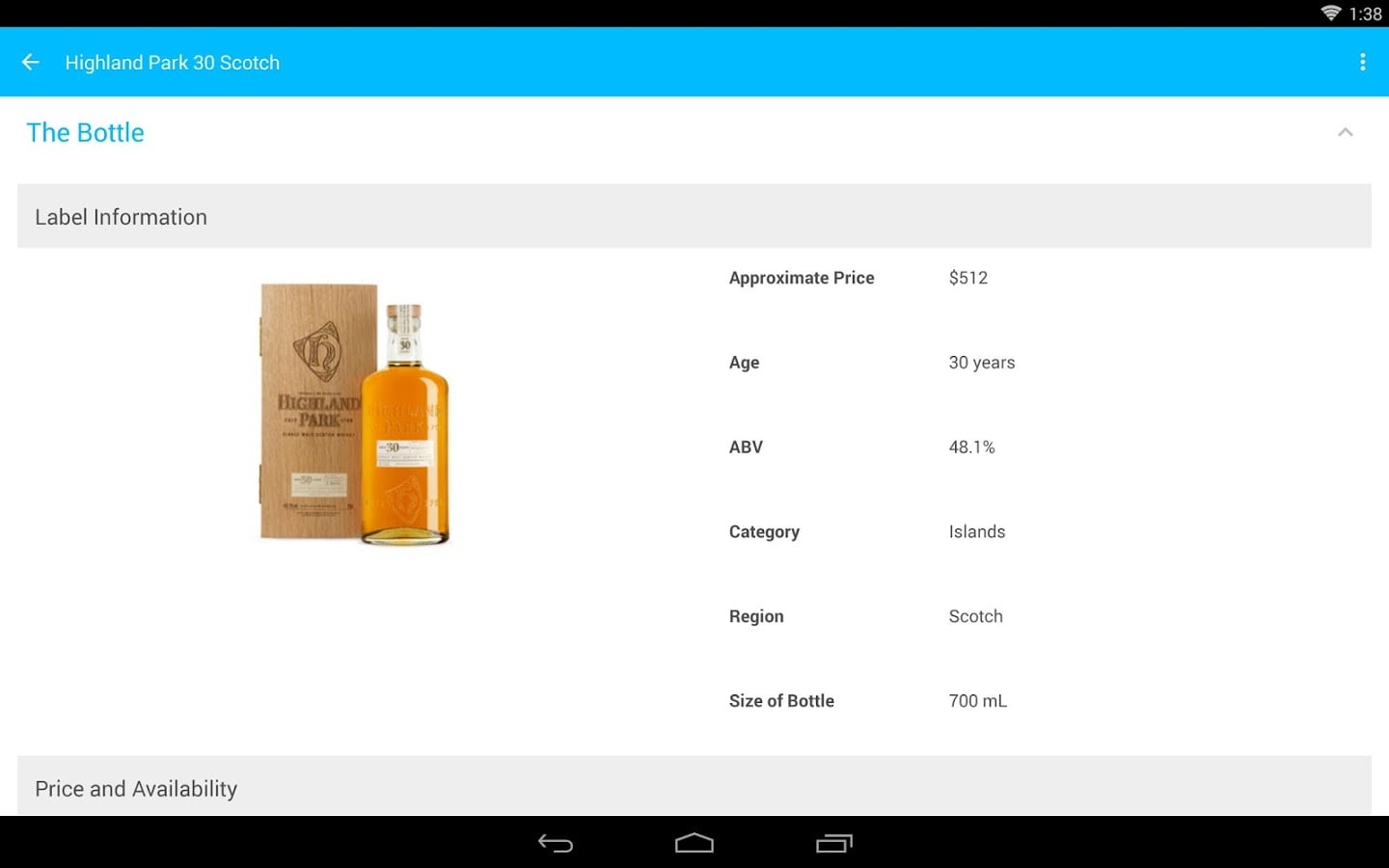This screenshot has height=868, width=1389.
Task: Open the Android recent apps button
Action: (834, 844)
